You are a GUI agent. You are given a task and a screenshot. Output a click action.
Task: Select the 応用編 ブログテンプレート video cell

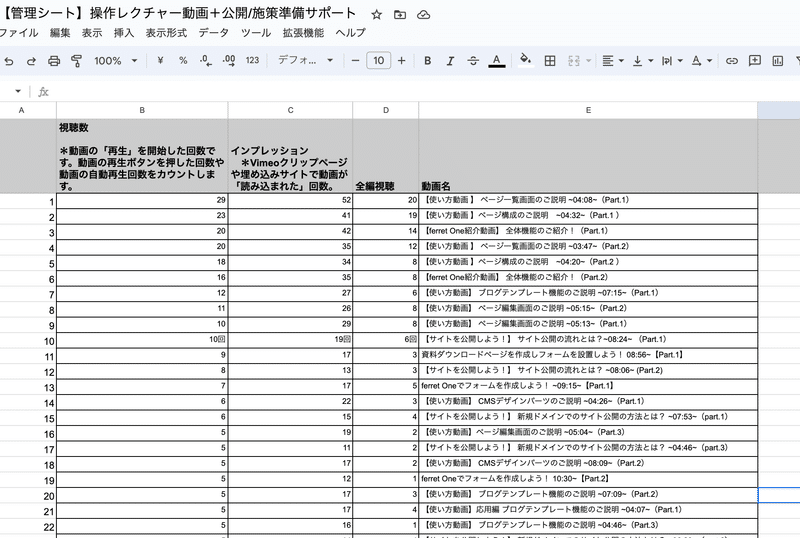pos(588,510)
